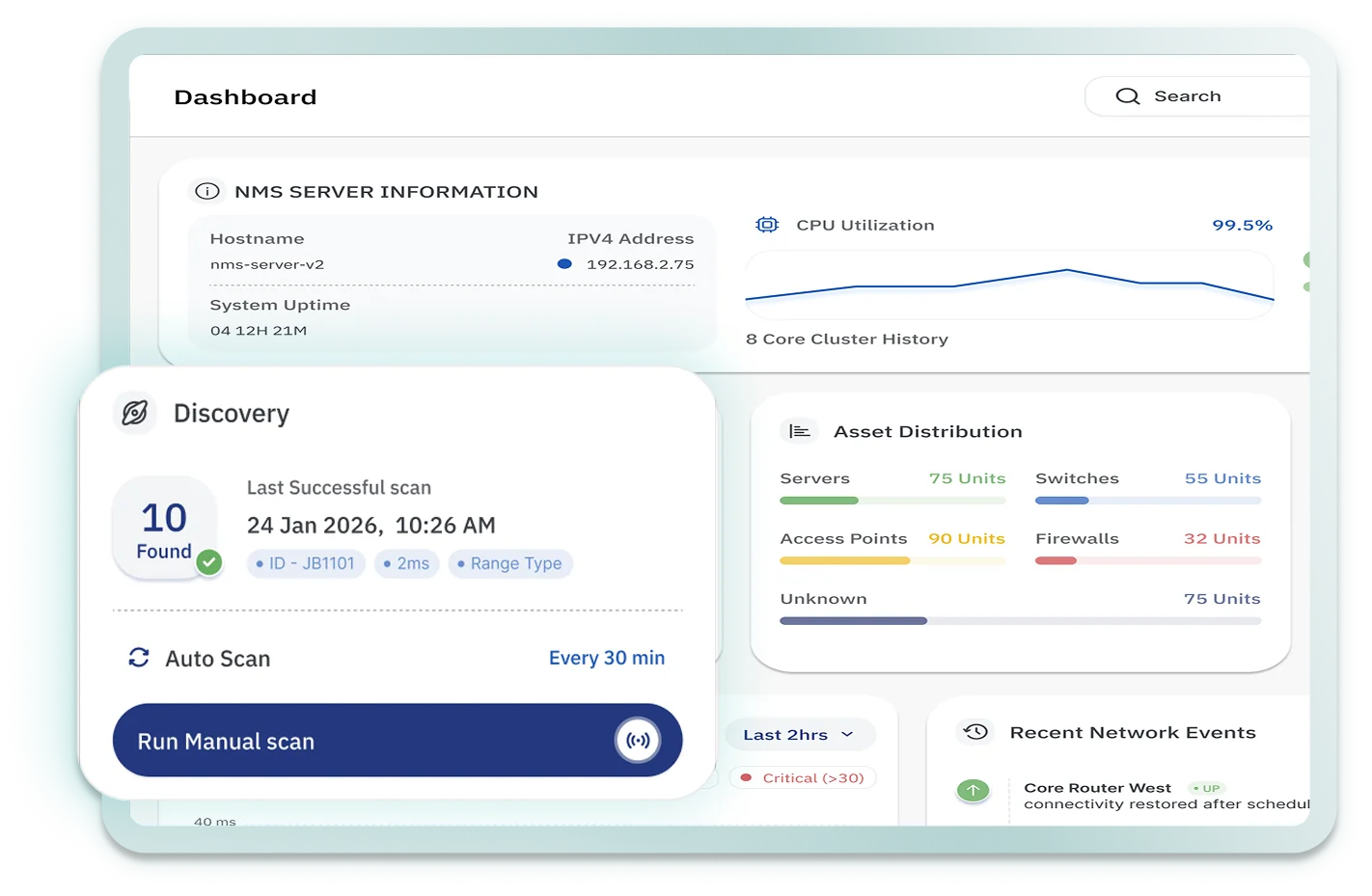This screenshot has width=1372, height=896.
Task: Run Manual scan button
Action: coord(398,741)
